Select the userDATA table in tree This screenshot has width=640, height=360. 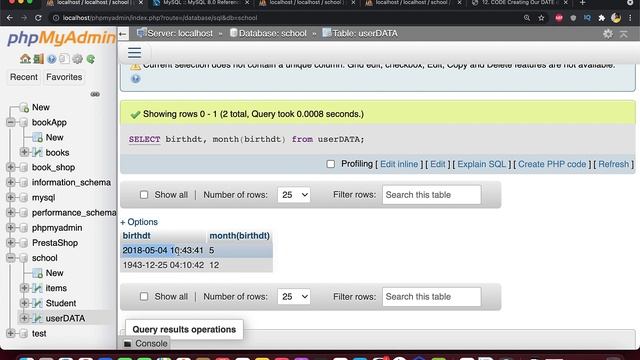(x=65, y=318)
